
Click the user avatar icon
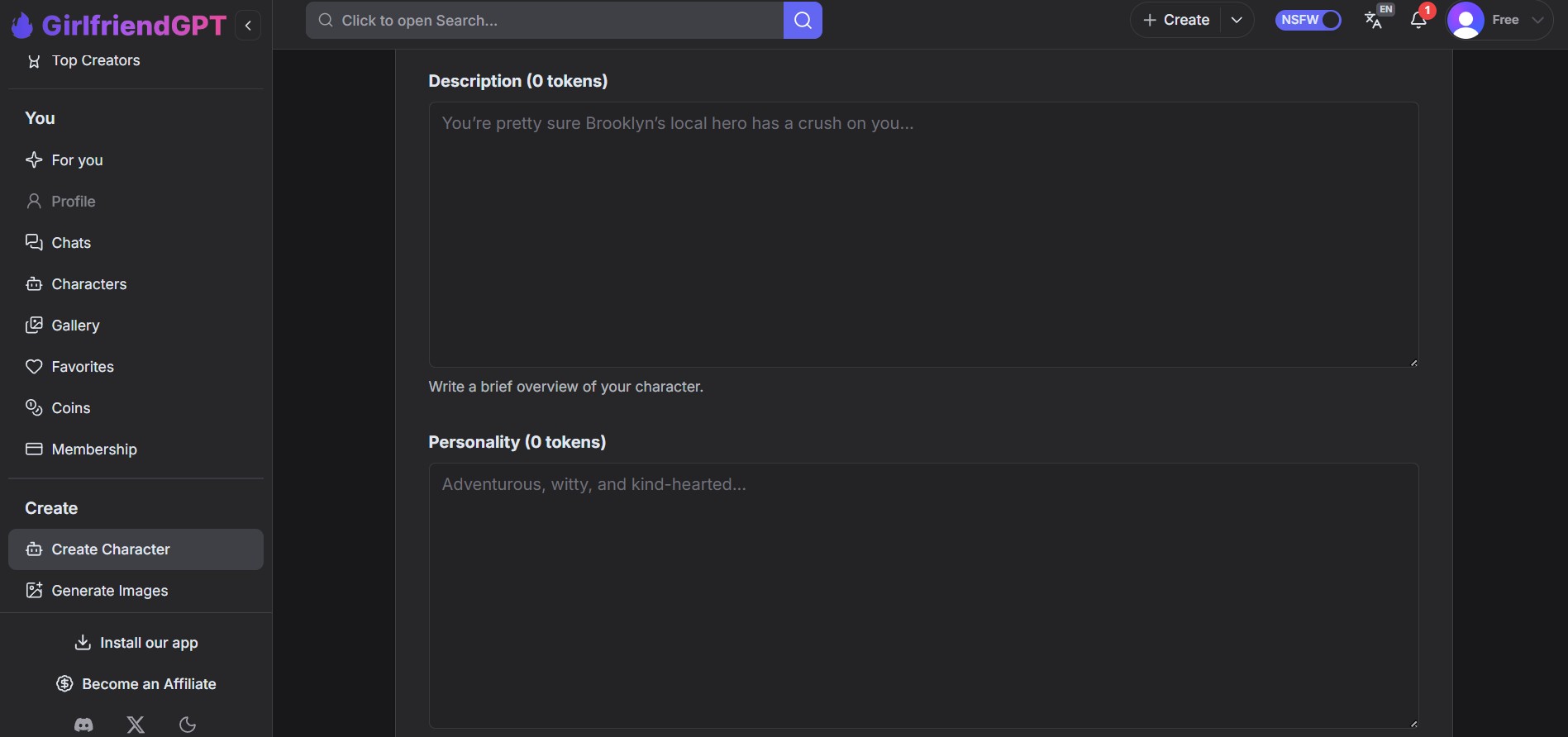(x=1466, y=21)
